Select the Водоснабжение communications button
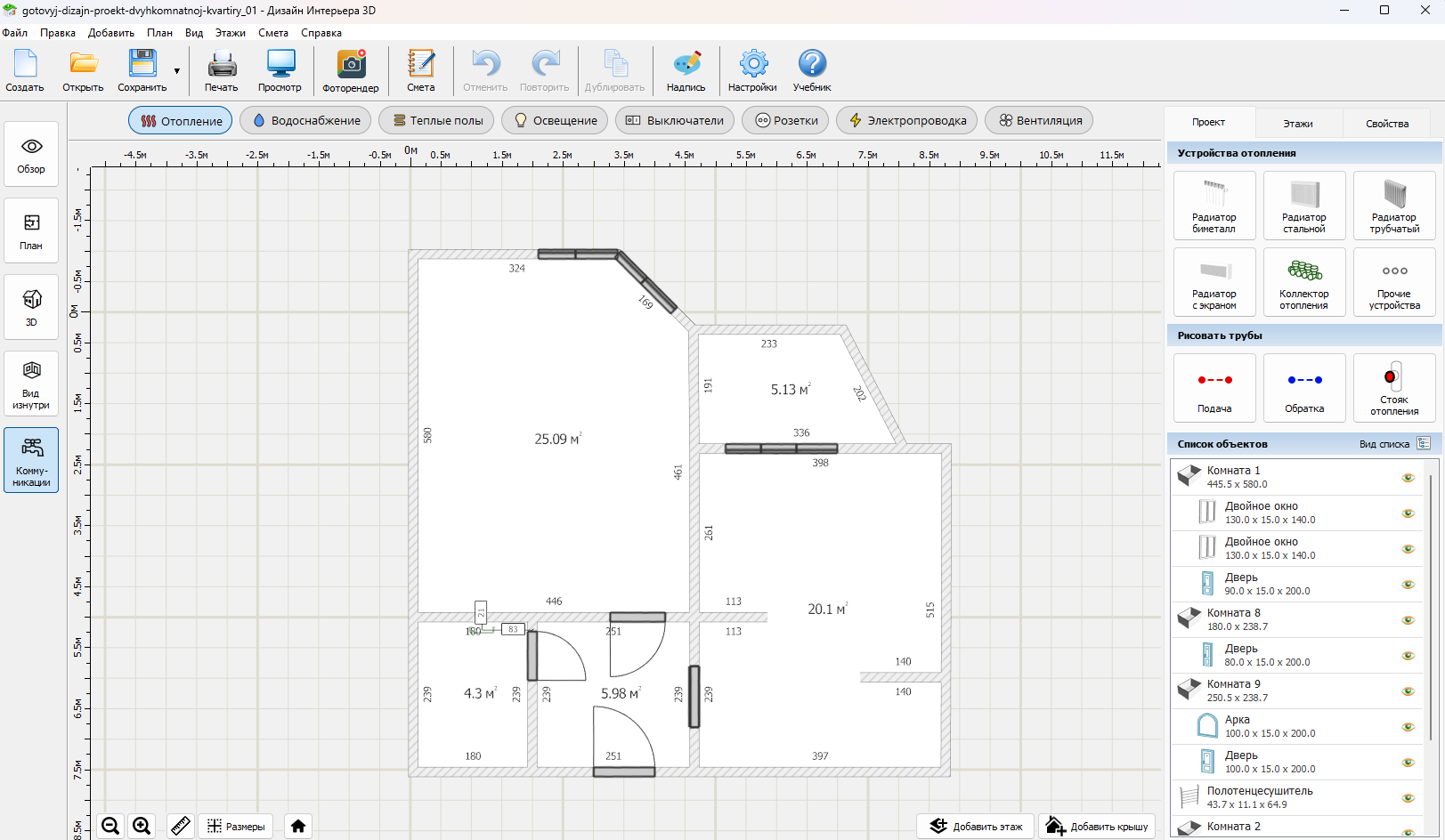Screen dimensions: 1445x840 tap(305, 120)
